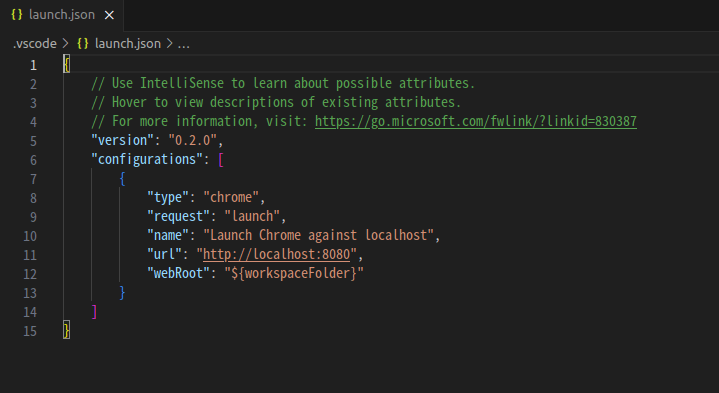Click line number 12 in gutter
This screenshot has height=393, width=719.
pos(30,274)
